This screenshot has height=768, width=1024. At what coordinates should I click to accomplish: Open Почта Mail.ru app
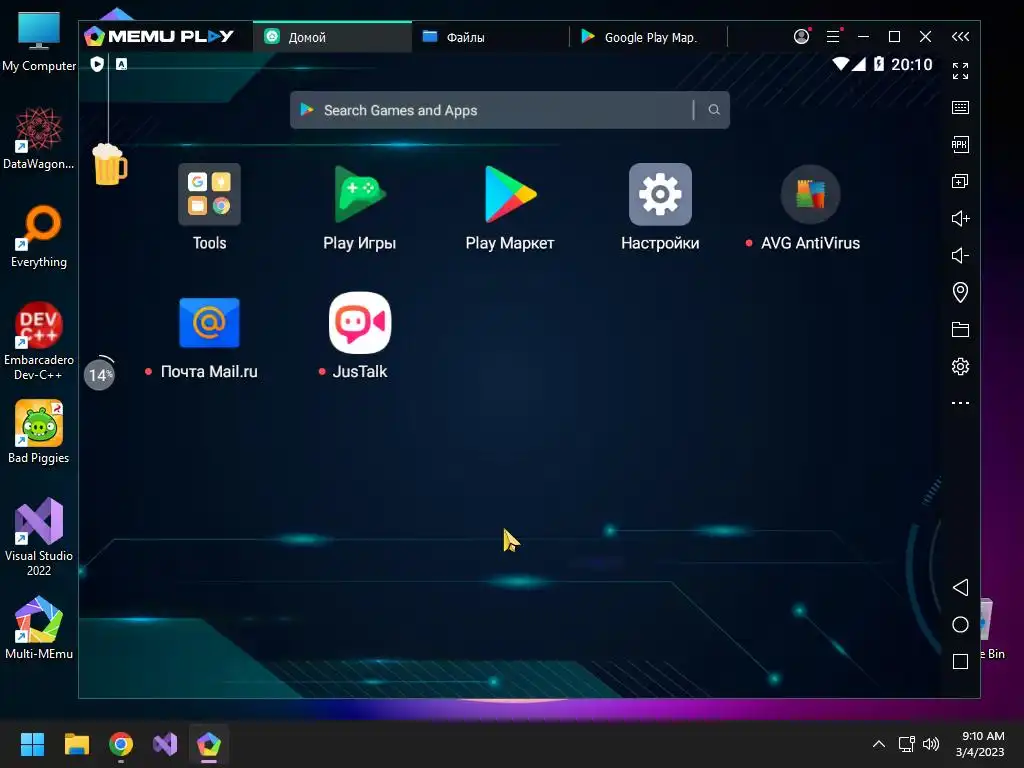click(209, 323)
